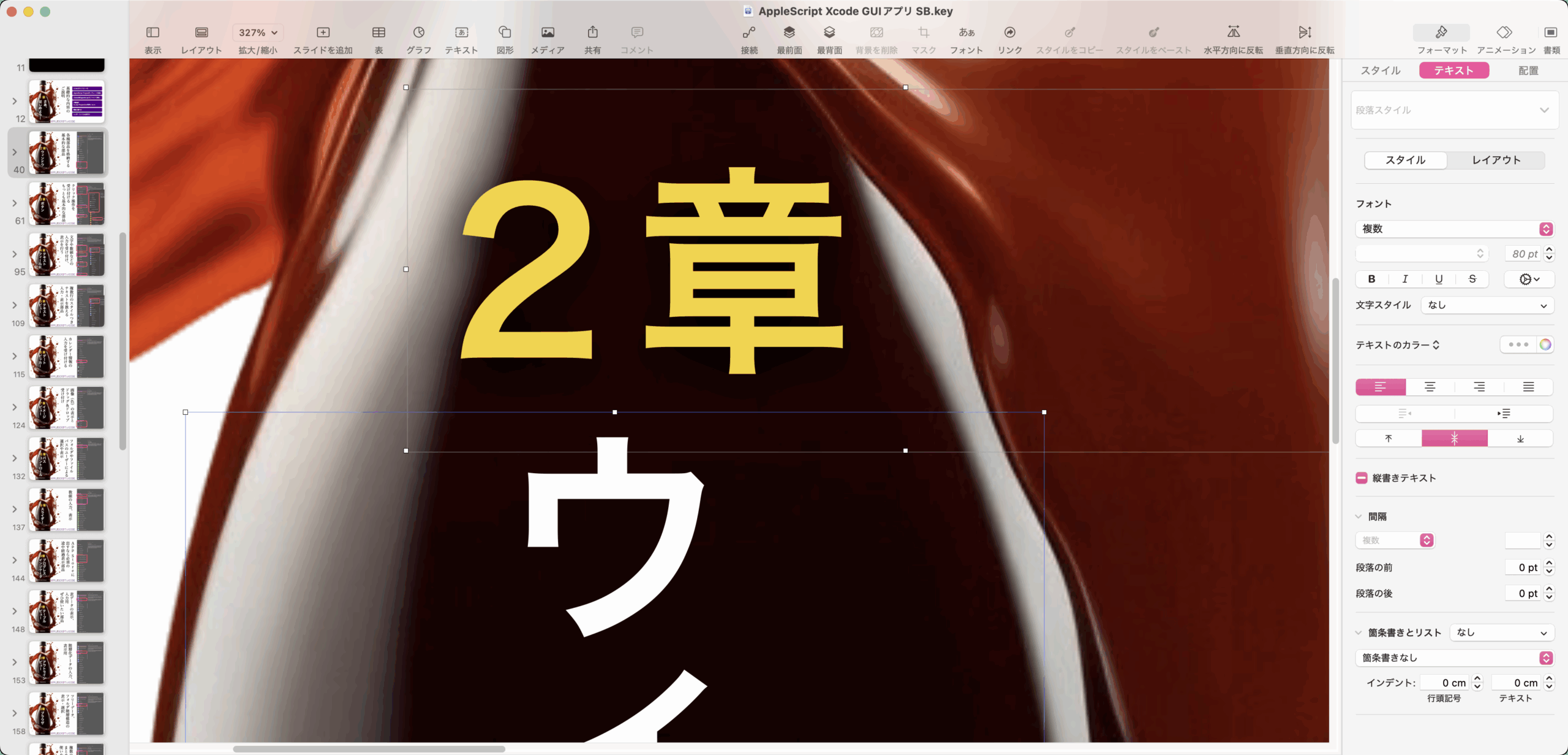
Task: Open the 段落スタイル dropdown
Action: point(1455,110)
